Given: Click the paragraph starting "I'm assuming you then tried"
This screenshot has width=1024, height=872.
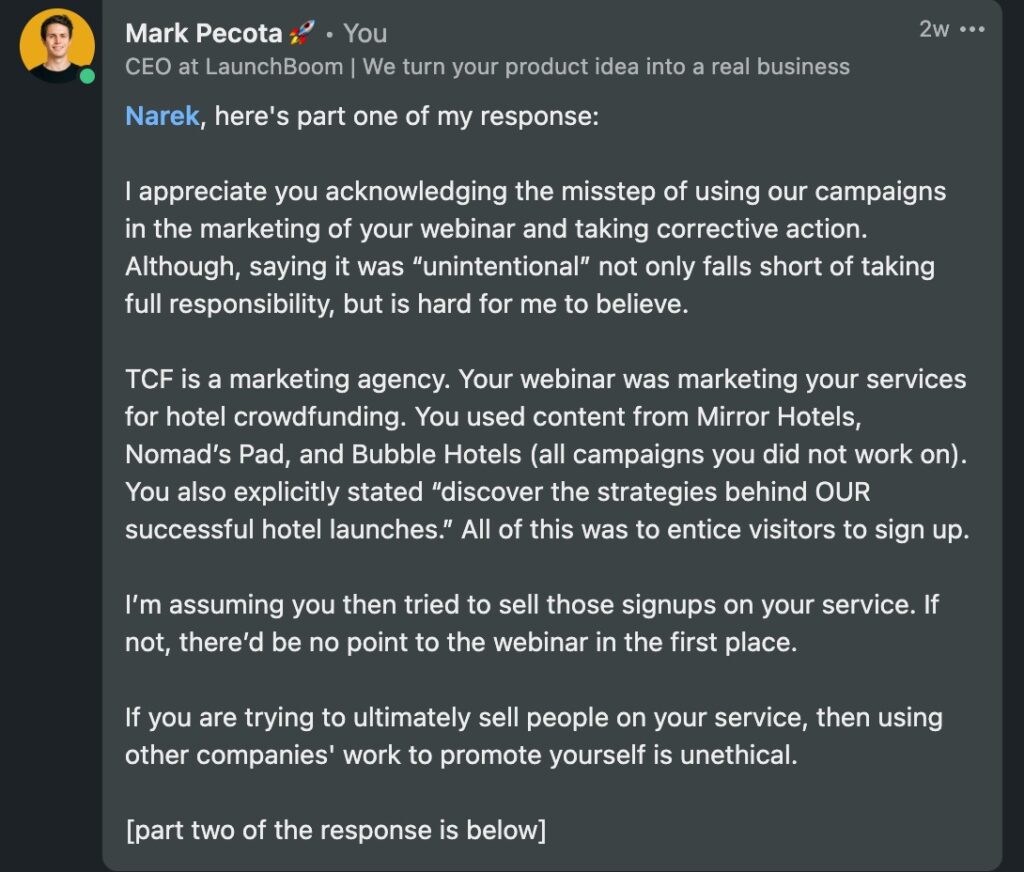Looking at the screenshot, I should tap(532, 623).
